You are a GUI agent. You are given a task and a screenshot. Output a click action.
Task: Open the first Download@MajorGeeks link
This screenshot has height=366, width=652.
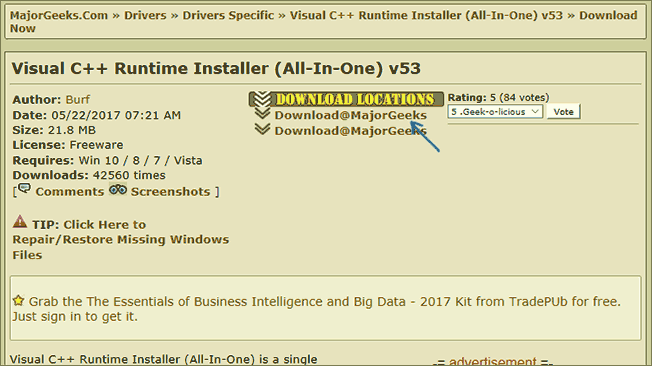click(351, 115)
